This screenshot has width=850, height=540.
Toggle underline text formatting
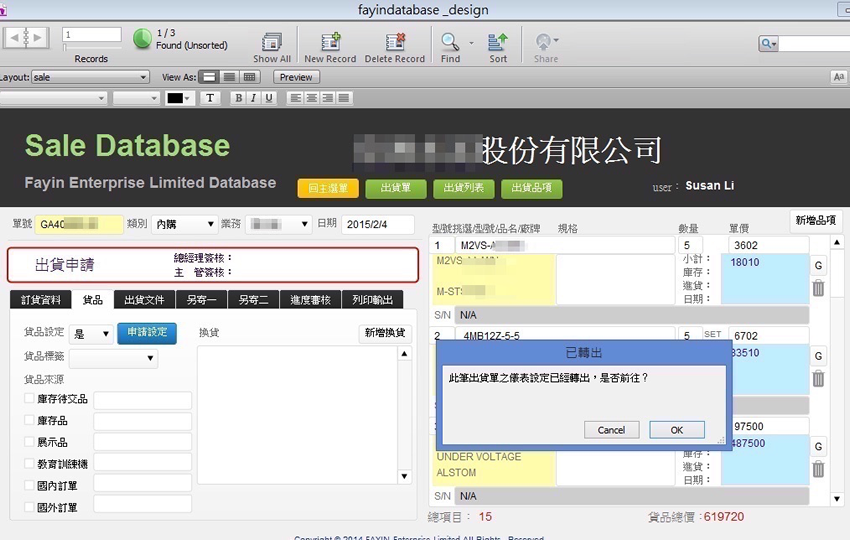coord(268,98)
